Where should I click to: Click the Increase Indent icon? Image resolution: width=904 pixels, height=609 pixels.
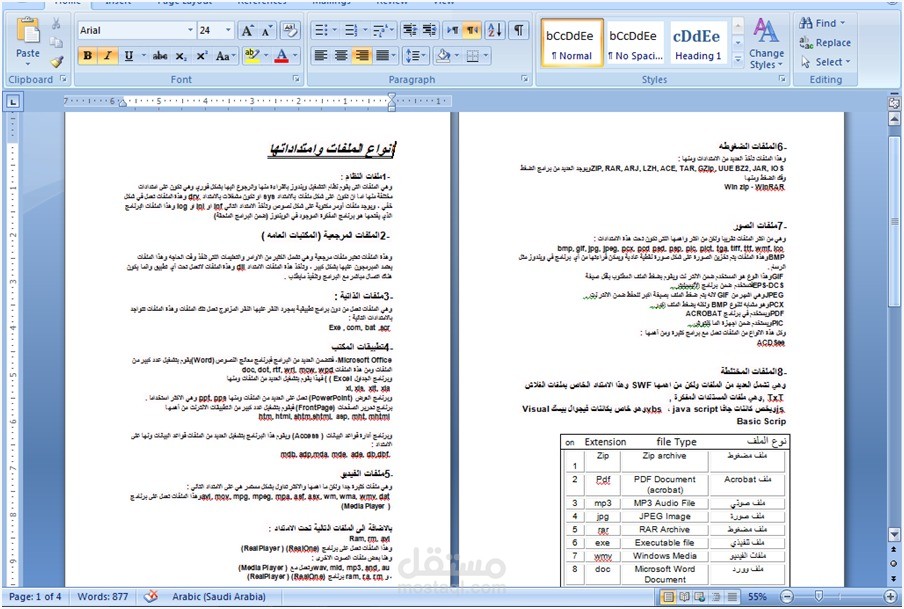[429, 30]
